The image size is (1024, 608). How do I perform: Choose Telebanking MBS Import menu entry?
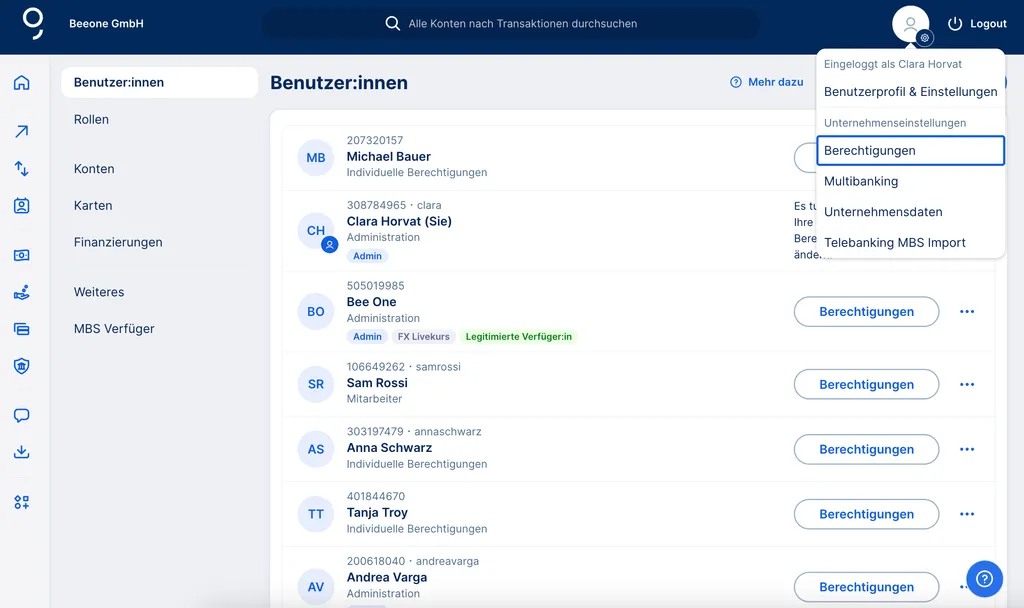(894, 242)
